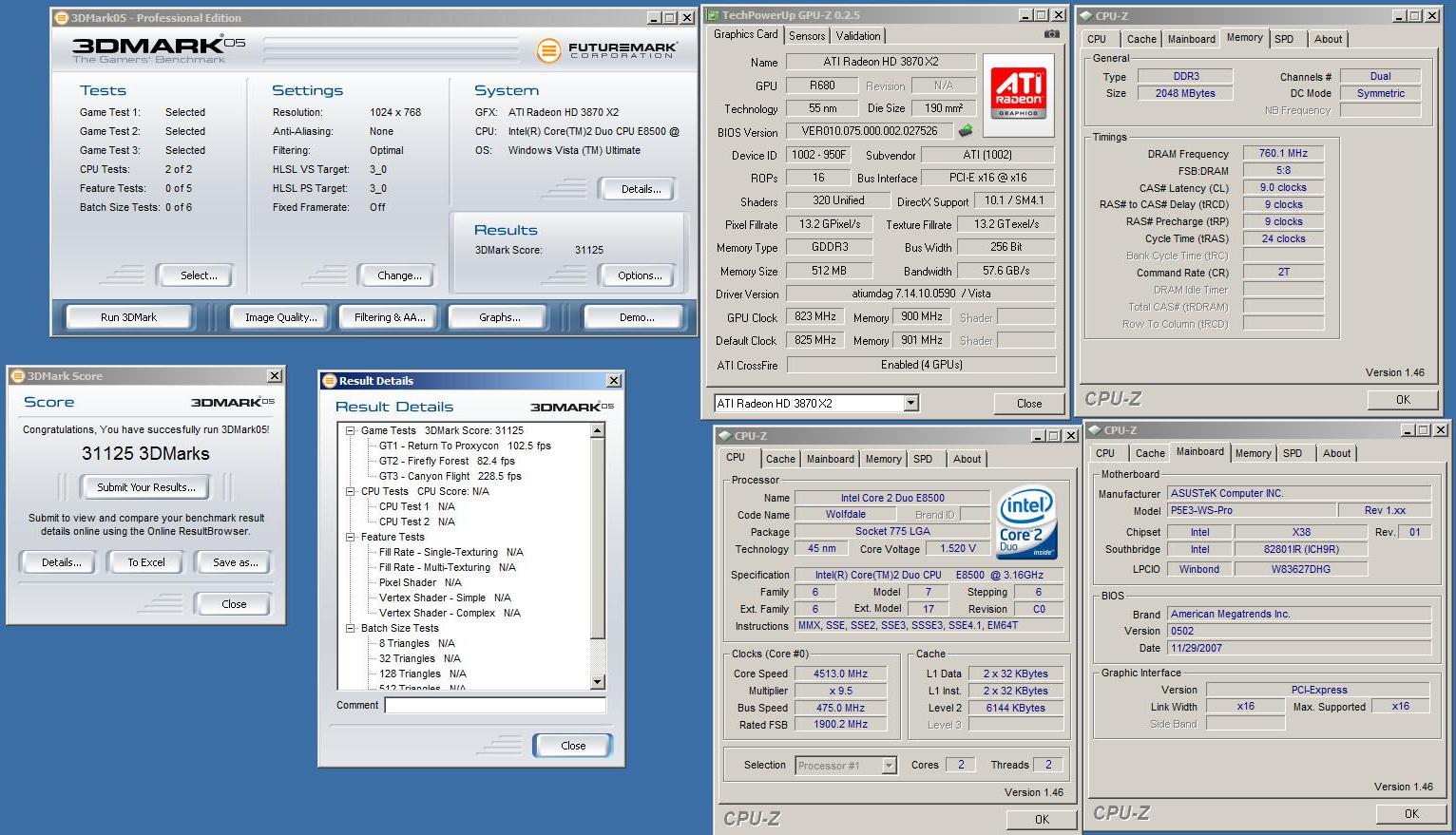The height and width of the screenshot is (835, 1456).
Task: Click the Core Speed 4513.0 MHz value
Action: (840, 674)
